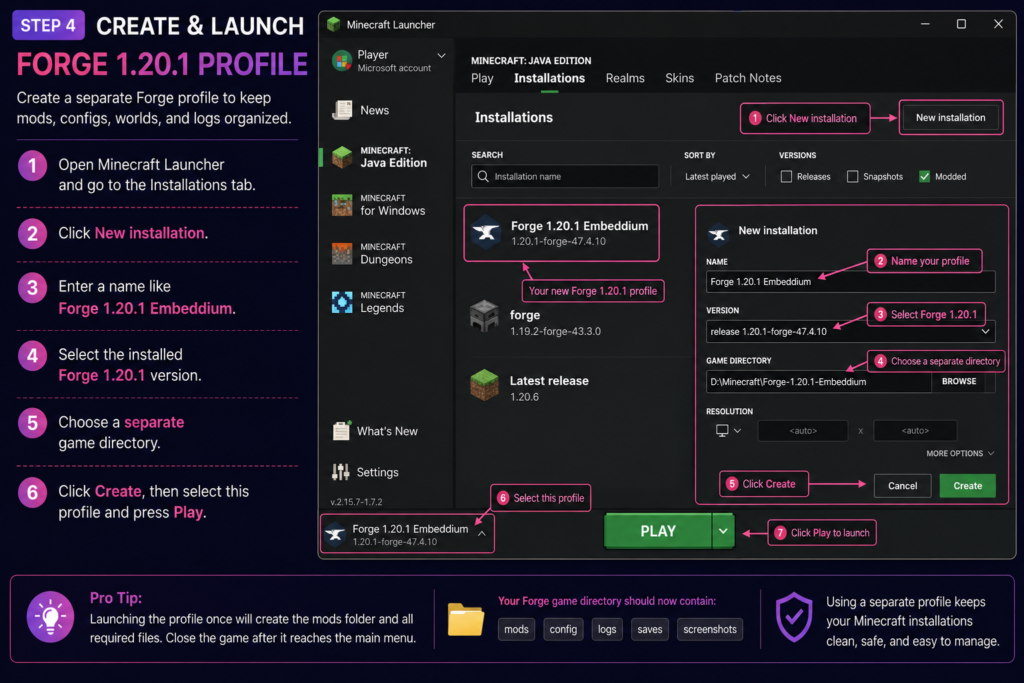
Task: Click the green PLAY button
Action: [x=658, y=531]
